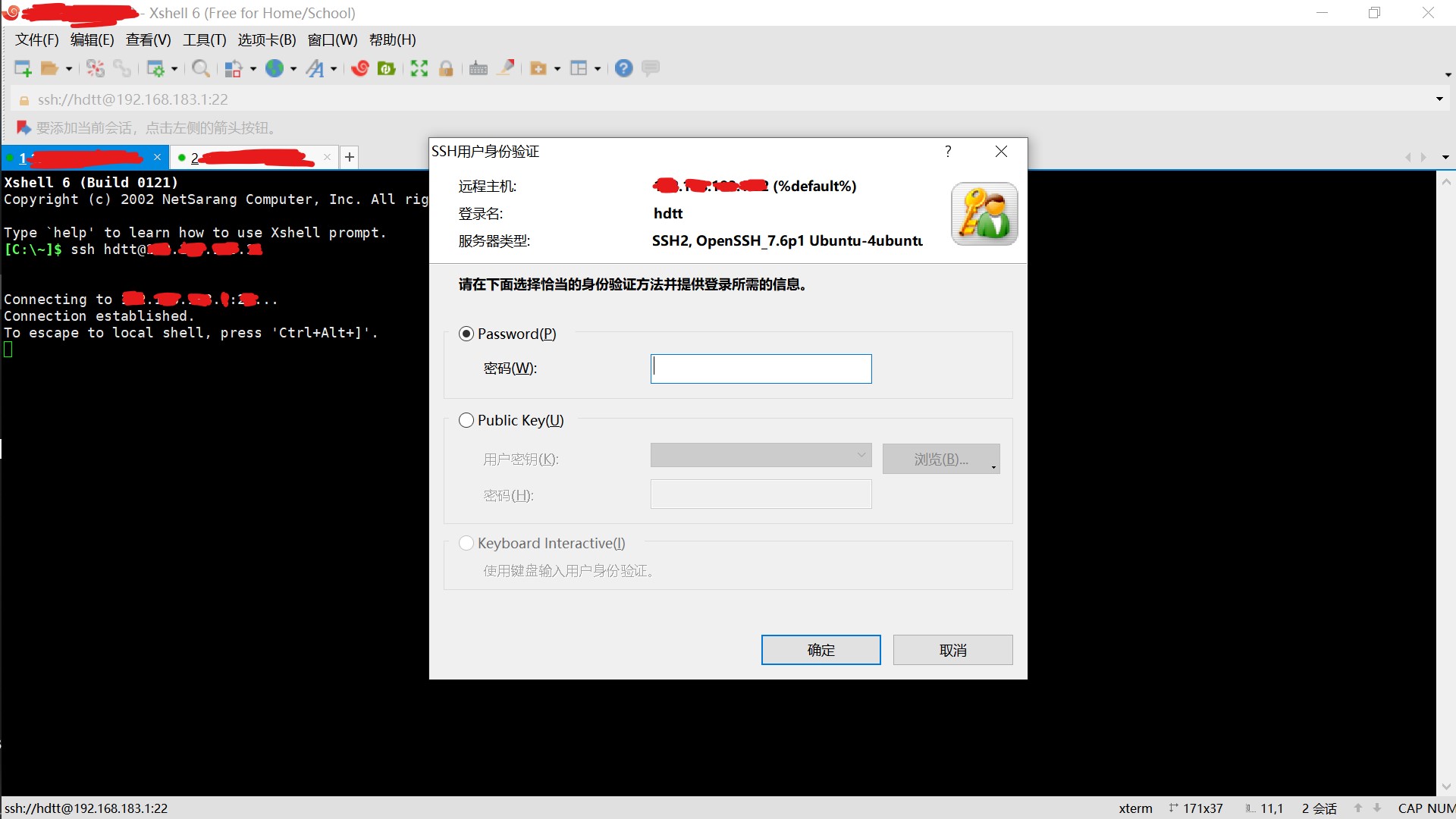Click the plus icon to add tab

[x=350, y=157]
